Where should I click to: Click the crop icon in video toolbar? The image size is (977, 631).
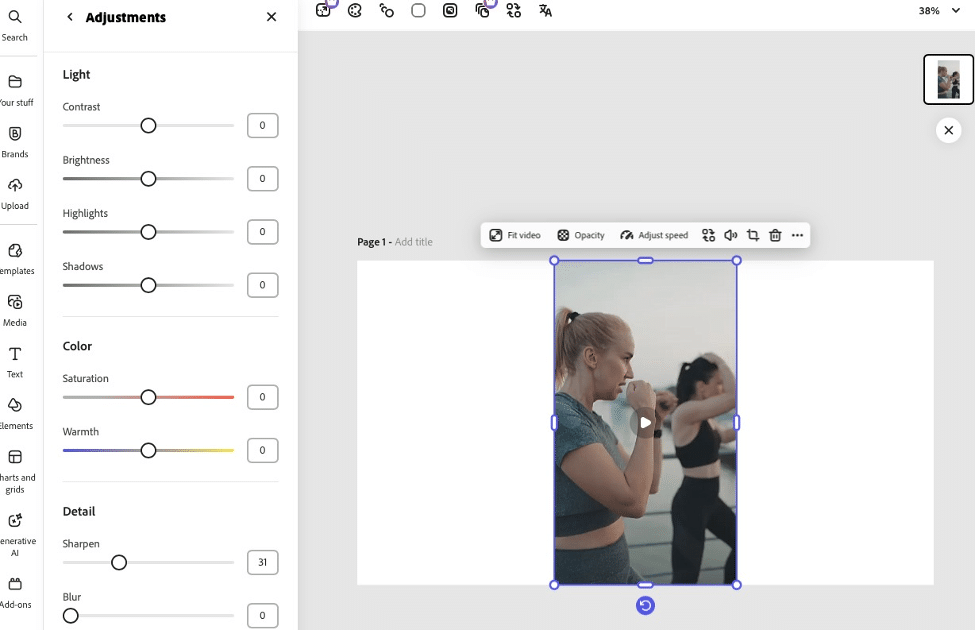[753, 235]
